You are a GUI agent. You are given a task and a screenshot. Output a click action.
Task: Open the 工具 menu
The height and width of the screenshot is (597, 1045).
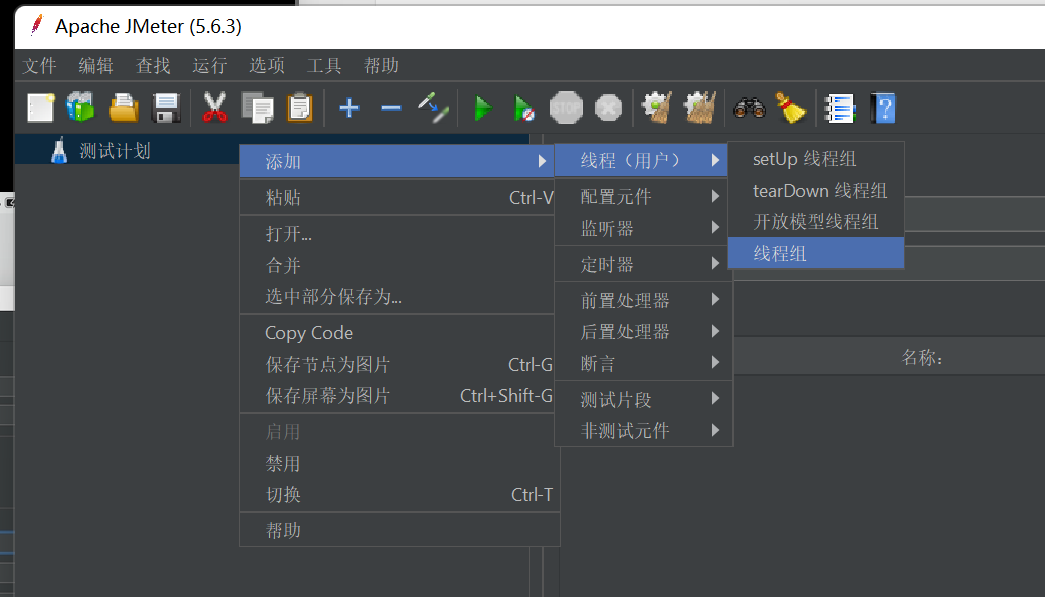324,65
